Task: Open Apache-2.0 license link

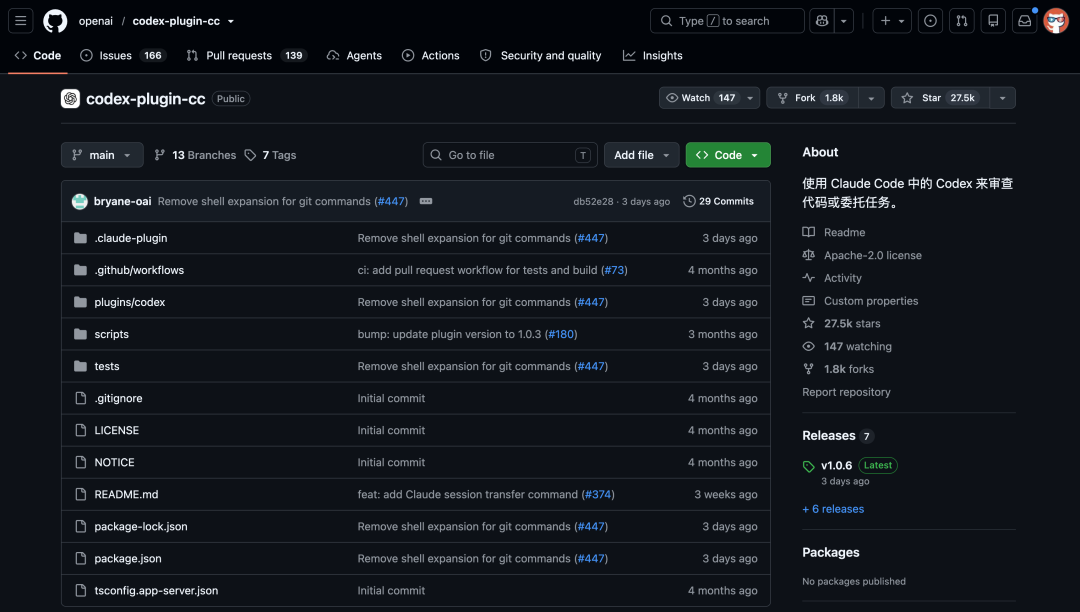Action: (x=873, y=255)
